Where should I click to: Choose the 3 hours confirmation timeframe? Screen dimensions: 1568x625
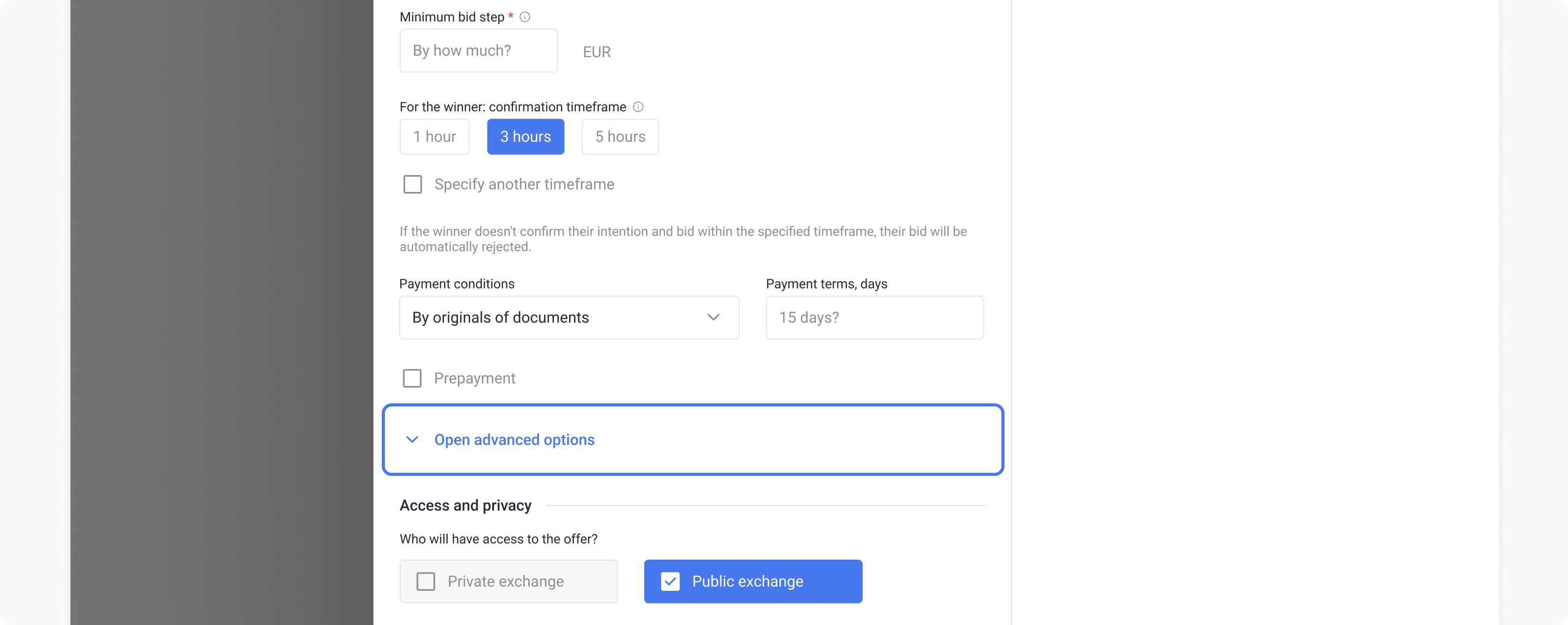coord(525,137)
